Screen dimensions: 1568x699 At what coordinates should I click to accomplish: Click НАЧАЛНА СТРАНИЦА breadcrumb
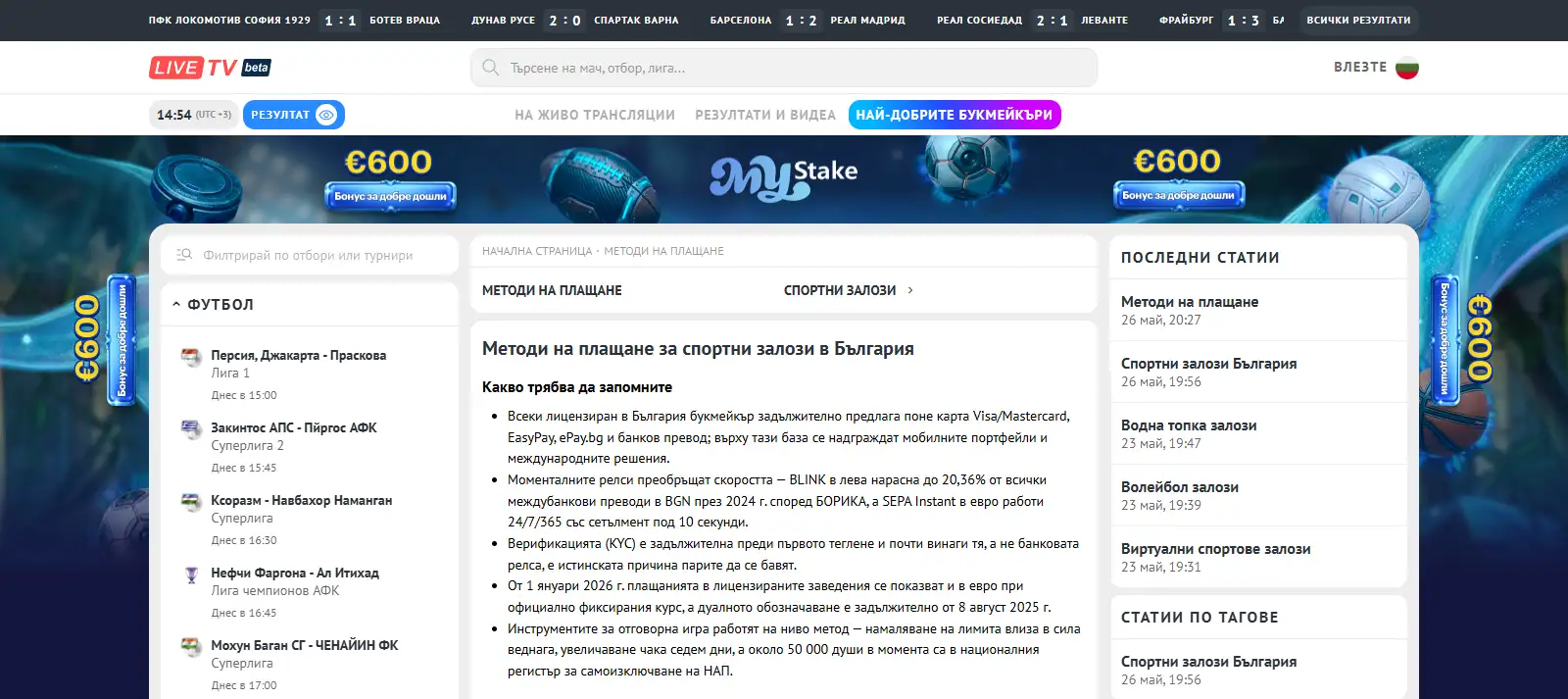(537, 251)
